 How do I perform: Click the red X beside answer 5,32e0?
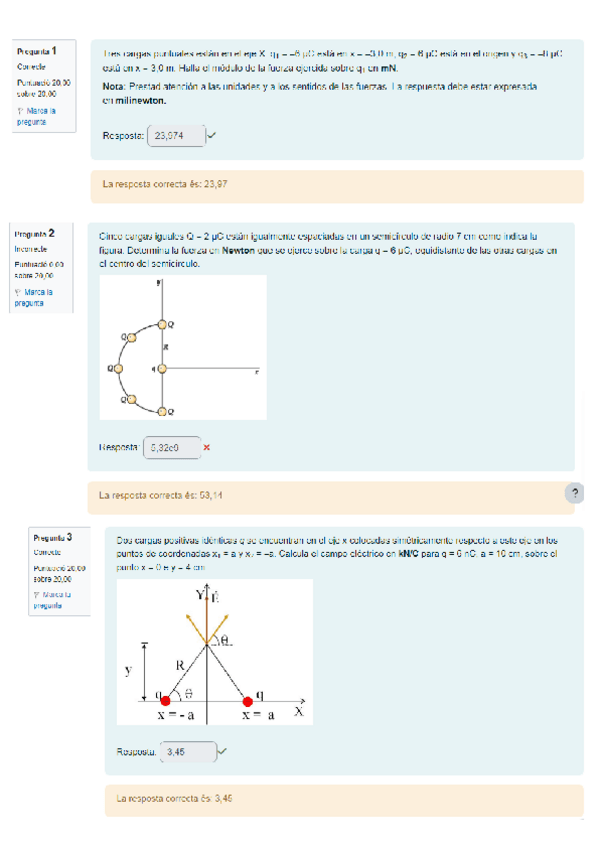click(206, 447)
